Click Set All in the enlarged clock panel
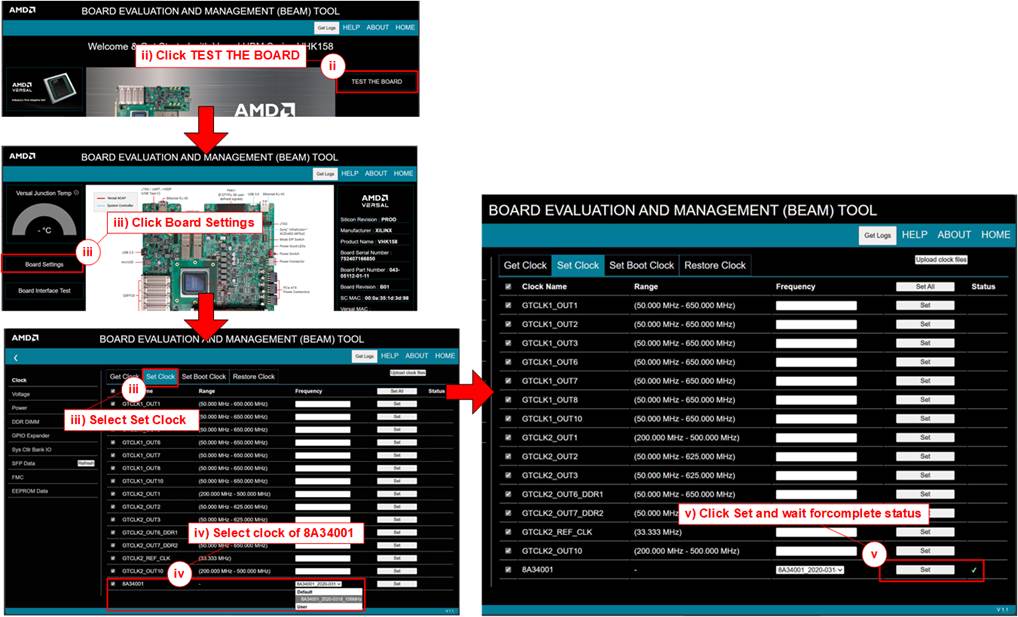This screenshot has width=1018, height=617. point(925,286)
